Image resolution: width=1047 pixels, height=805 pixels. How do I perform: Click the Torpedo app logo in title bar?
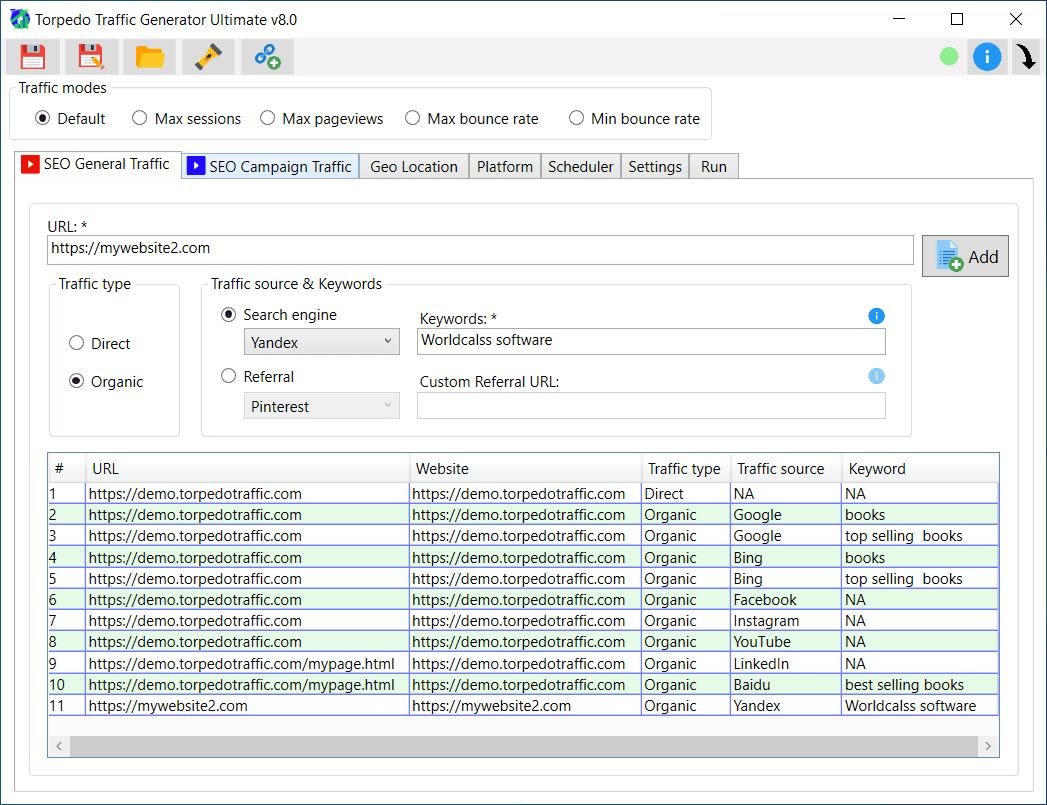[20, 19]
